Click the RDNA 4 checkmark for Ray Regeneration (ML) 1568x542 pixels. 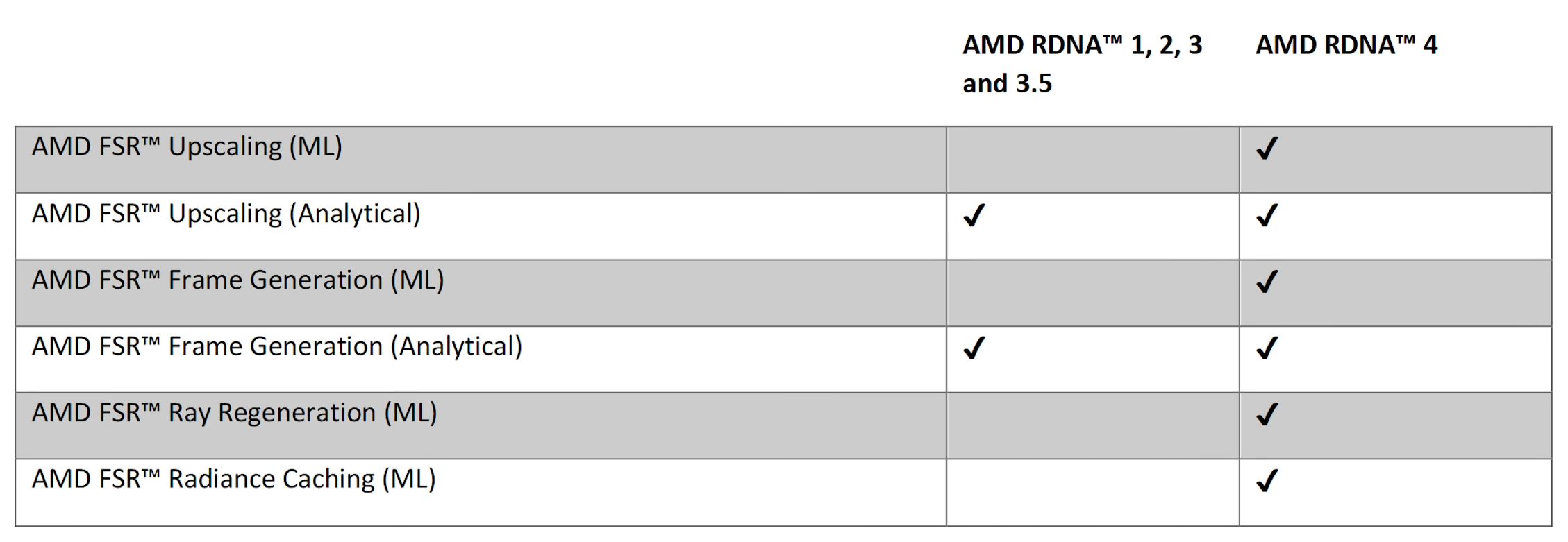[x=1267, y=414]
